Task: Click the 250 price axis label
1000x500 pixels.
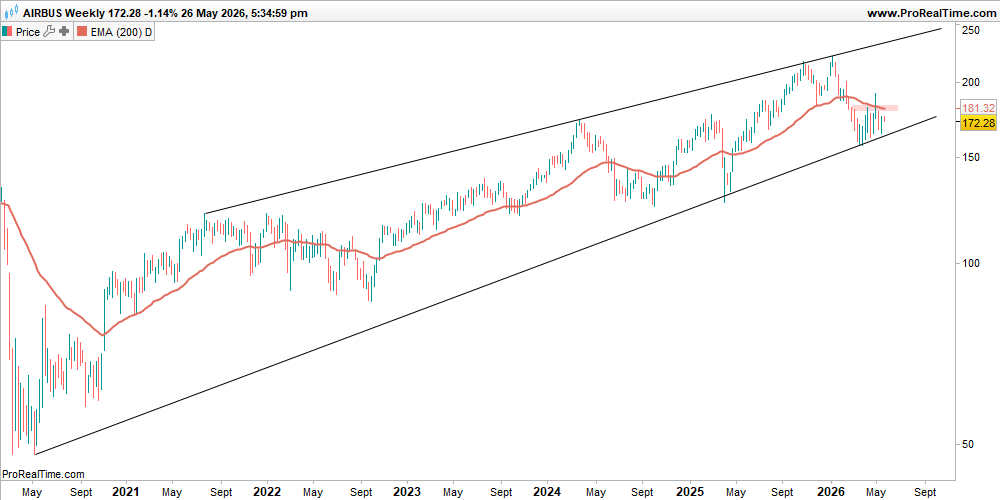Action: pyautogui.click(x=971, y=30)
